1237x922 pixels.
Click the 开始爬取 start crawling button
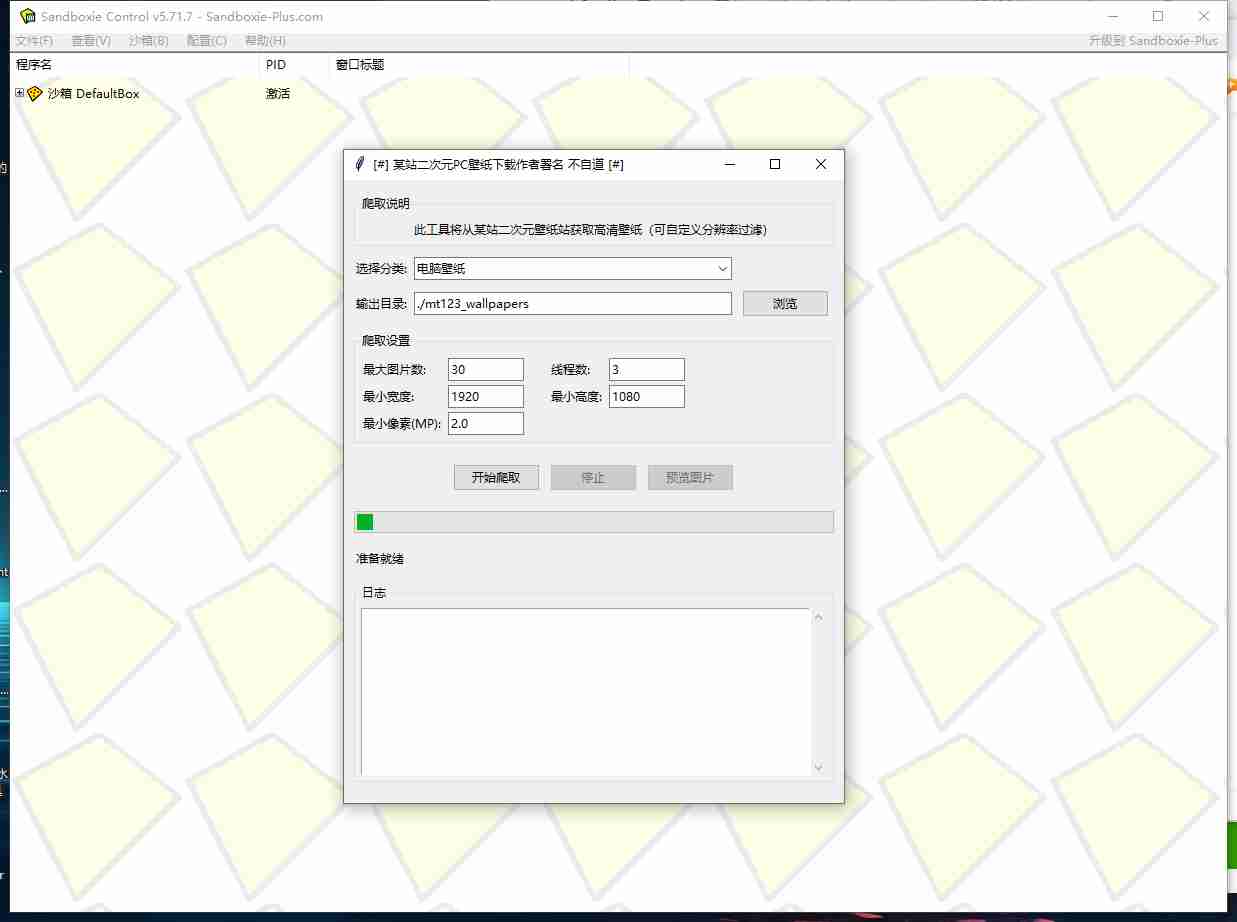coord(496,477)
